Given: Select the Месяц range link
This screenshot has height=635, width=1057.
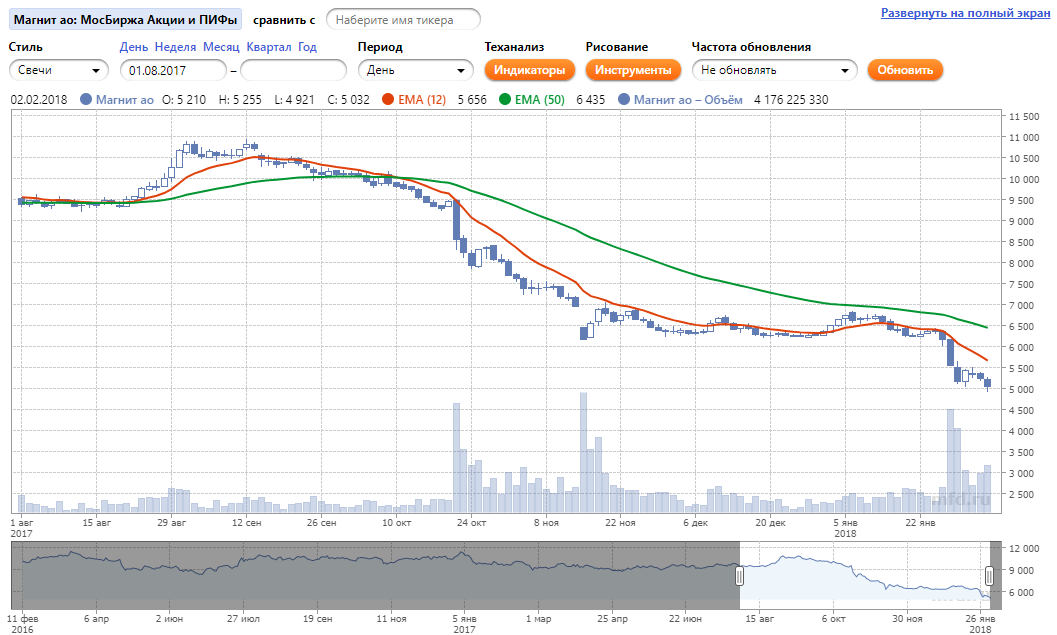Looking at the screenshot, I should click(221, 47).
